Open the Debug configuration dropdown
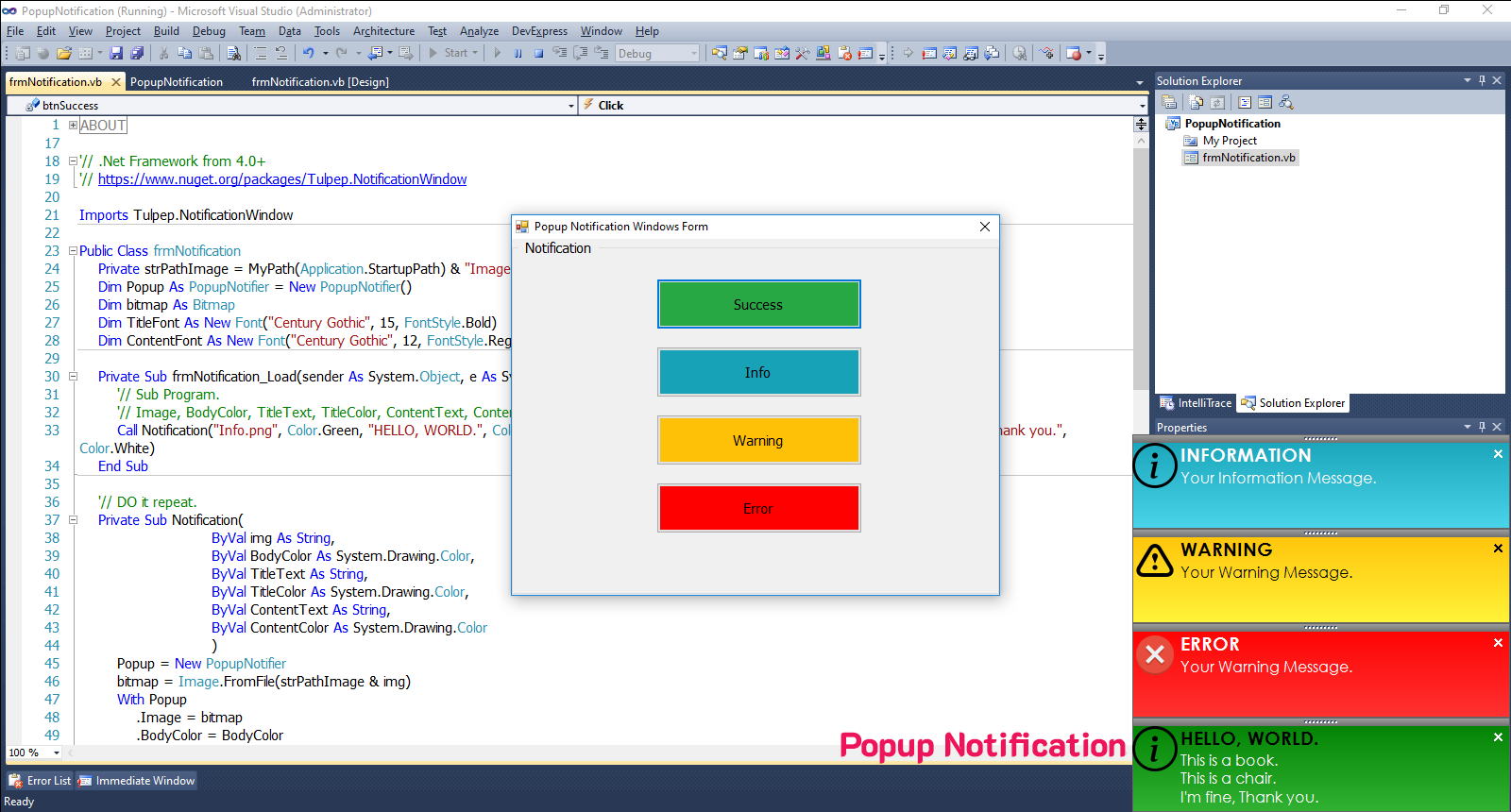The image size is (1511, 812). point(694,54)
